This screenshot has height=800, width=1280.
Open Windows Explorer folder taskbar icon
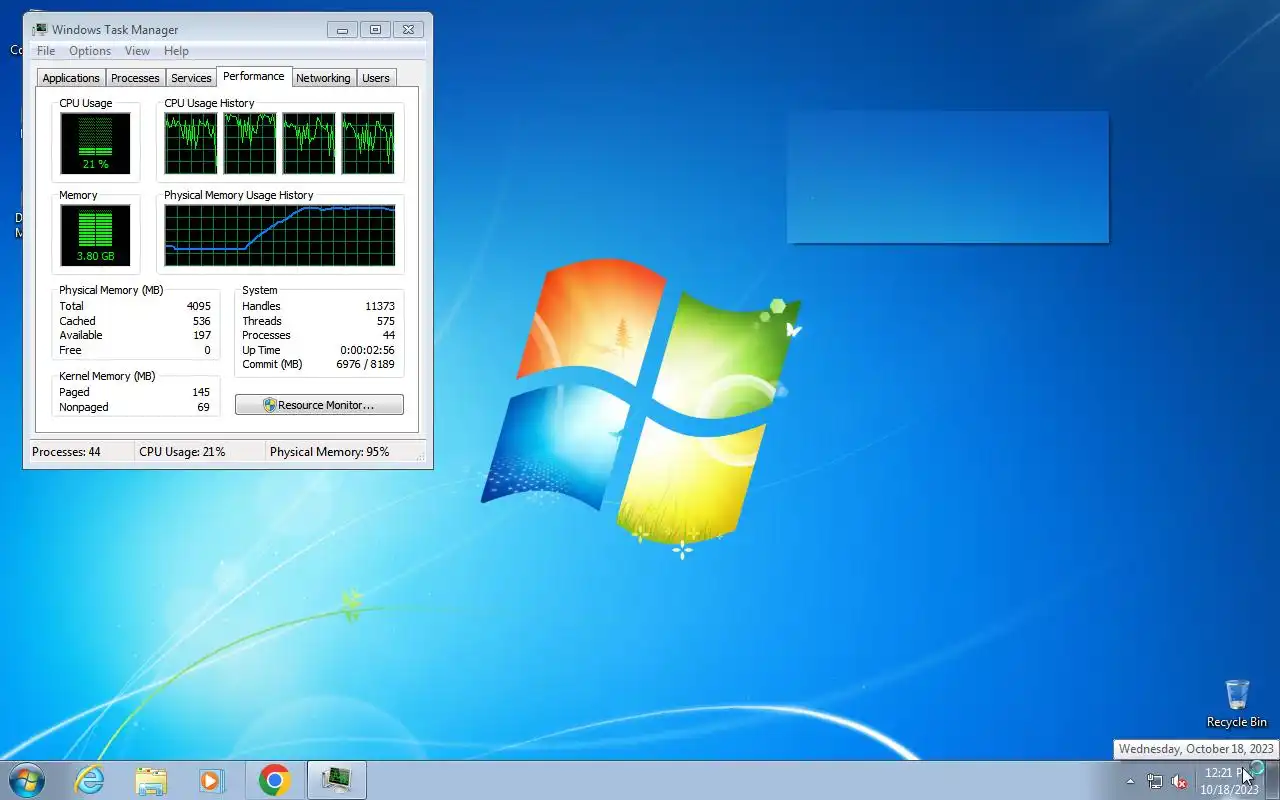pos(151,780)
